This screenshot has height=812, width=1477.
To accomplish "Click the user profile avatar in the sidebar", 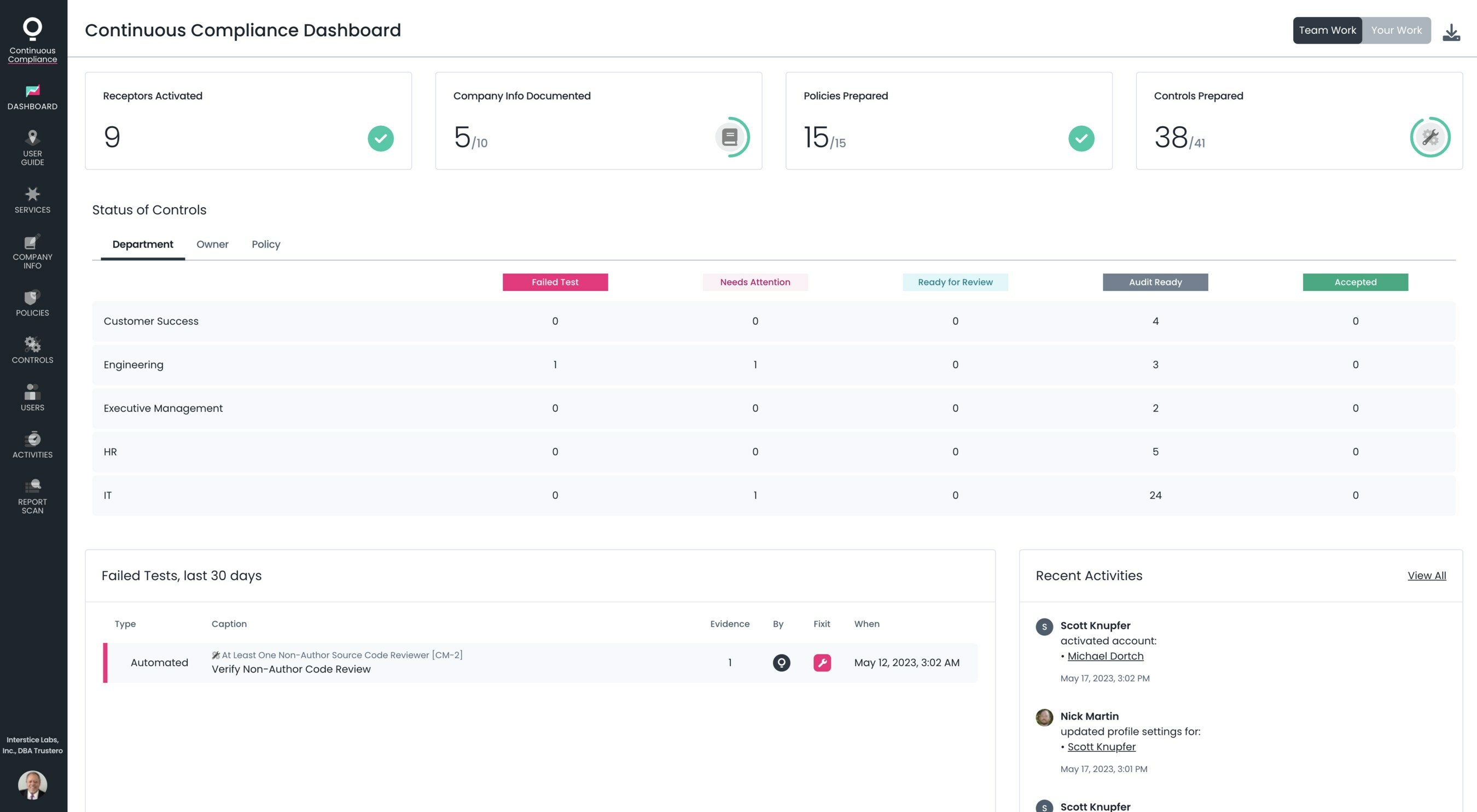I will point(33,785).
